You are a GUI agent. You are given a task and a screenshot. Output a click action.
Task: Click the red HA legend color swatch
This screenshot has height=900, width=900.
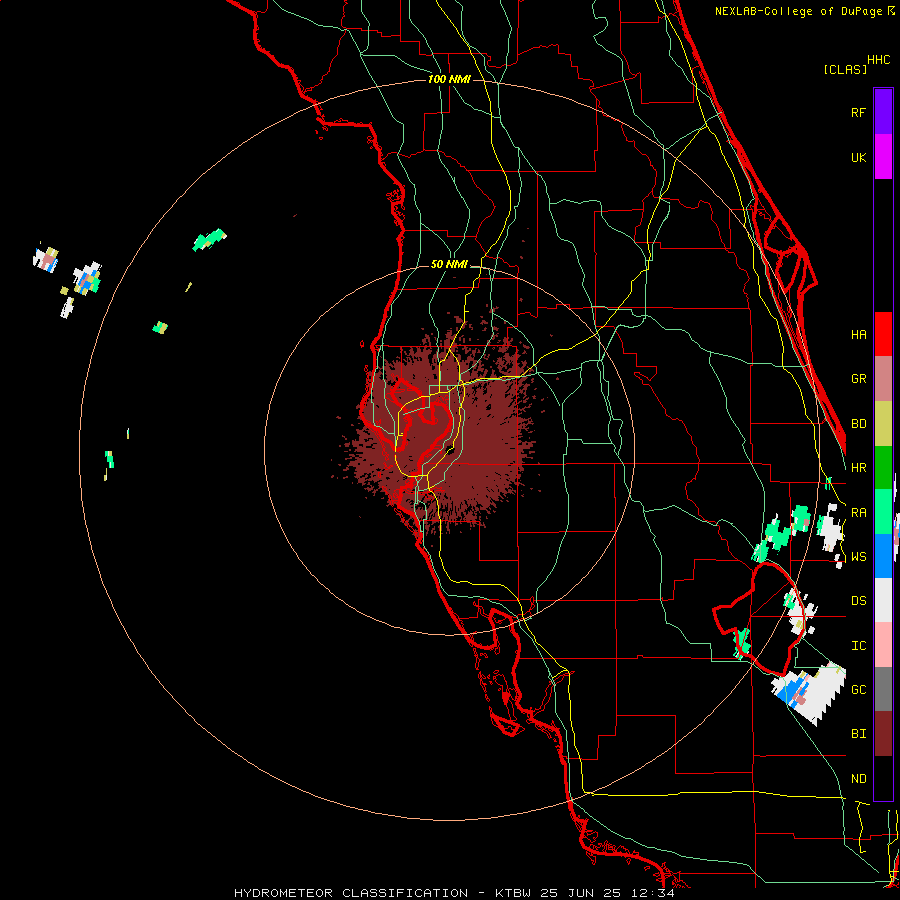coord(883,334)
